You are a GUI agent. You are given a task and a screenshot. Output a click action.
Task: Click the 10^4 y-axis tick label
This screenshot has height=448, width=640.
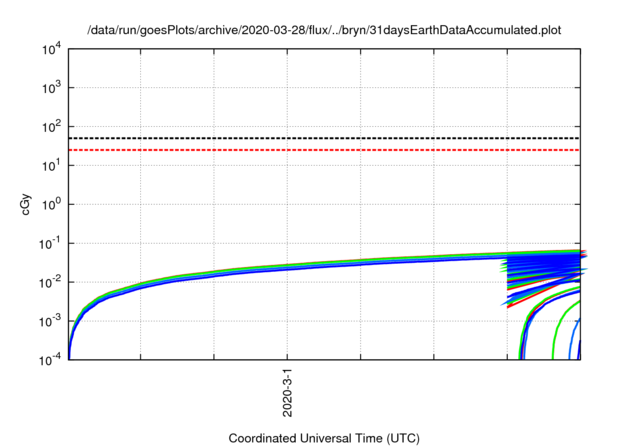coord(51,49)
